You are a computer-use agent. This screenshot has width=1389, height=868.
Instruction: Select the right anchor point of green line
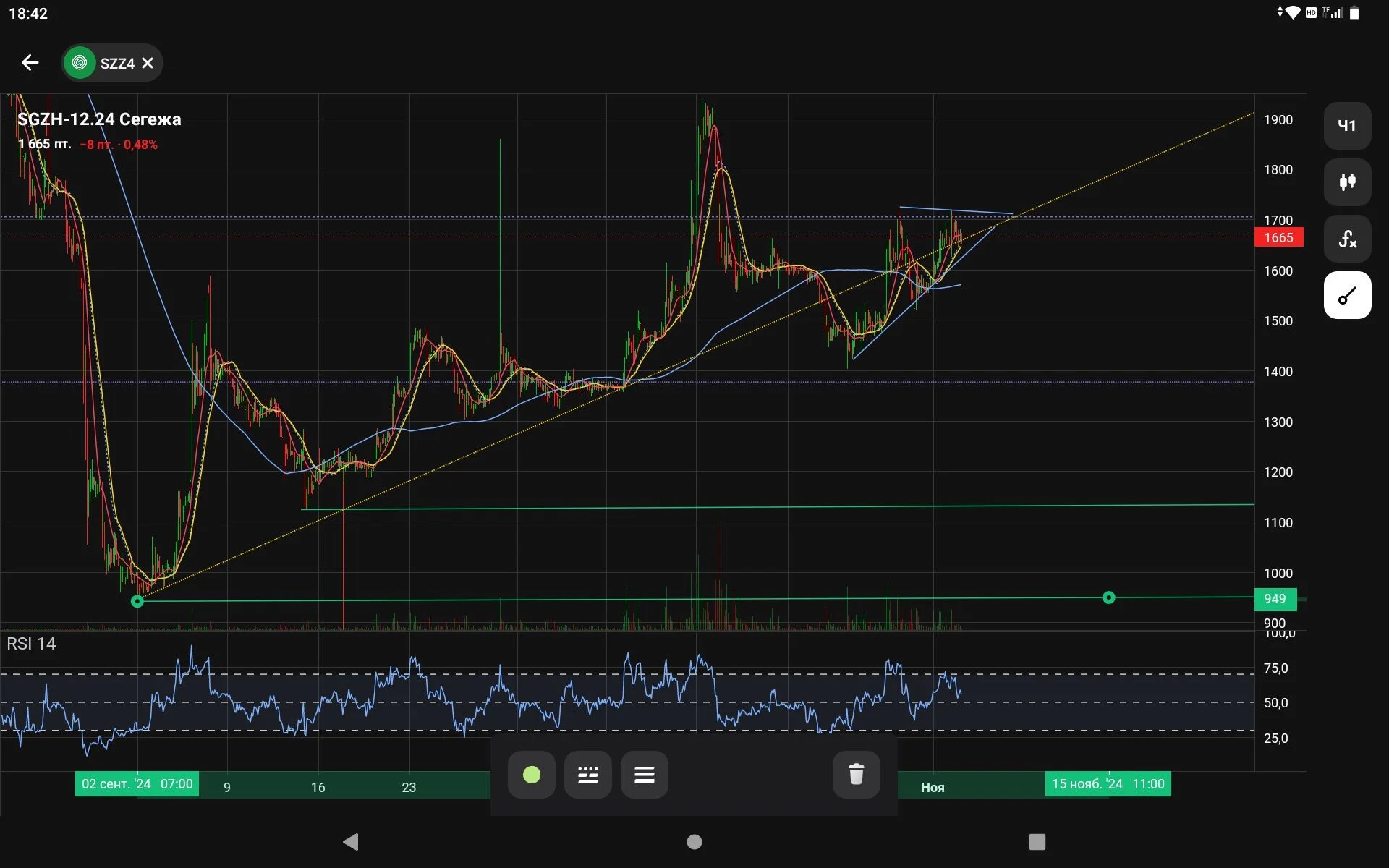pos(1108,597)
